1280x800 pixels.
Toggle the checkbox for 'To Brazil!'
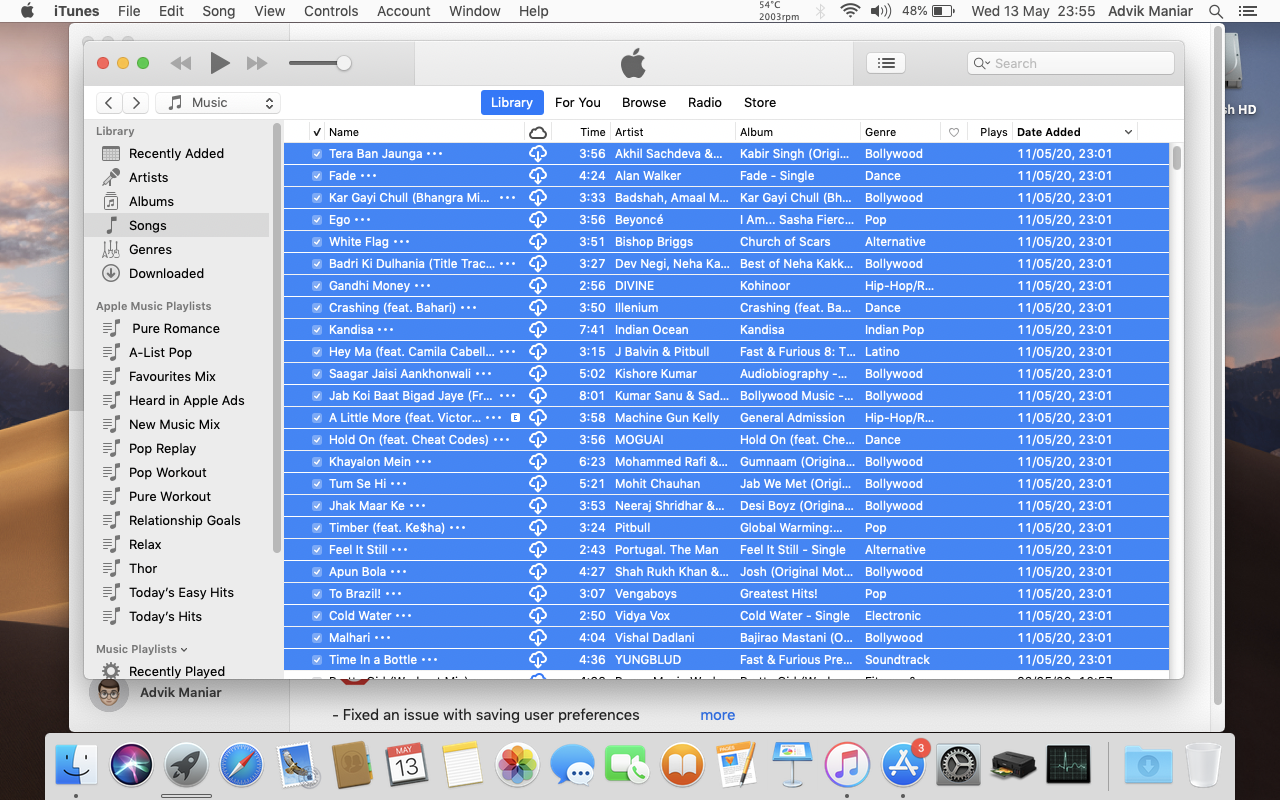317,594
